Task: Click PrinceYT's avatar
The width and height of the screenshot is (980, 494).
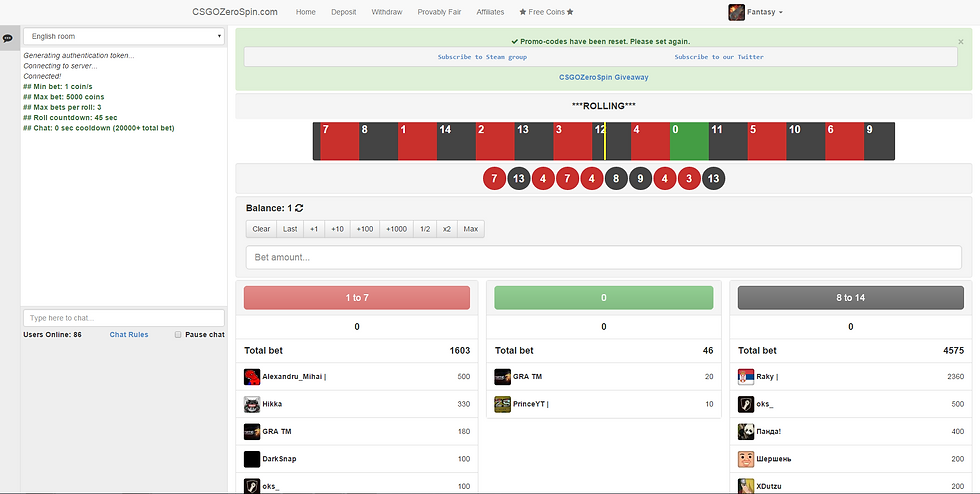Action: point(502,405)
